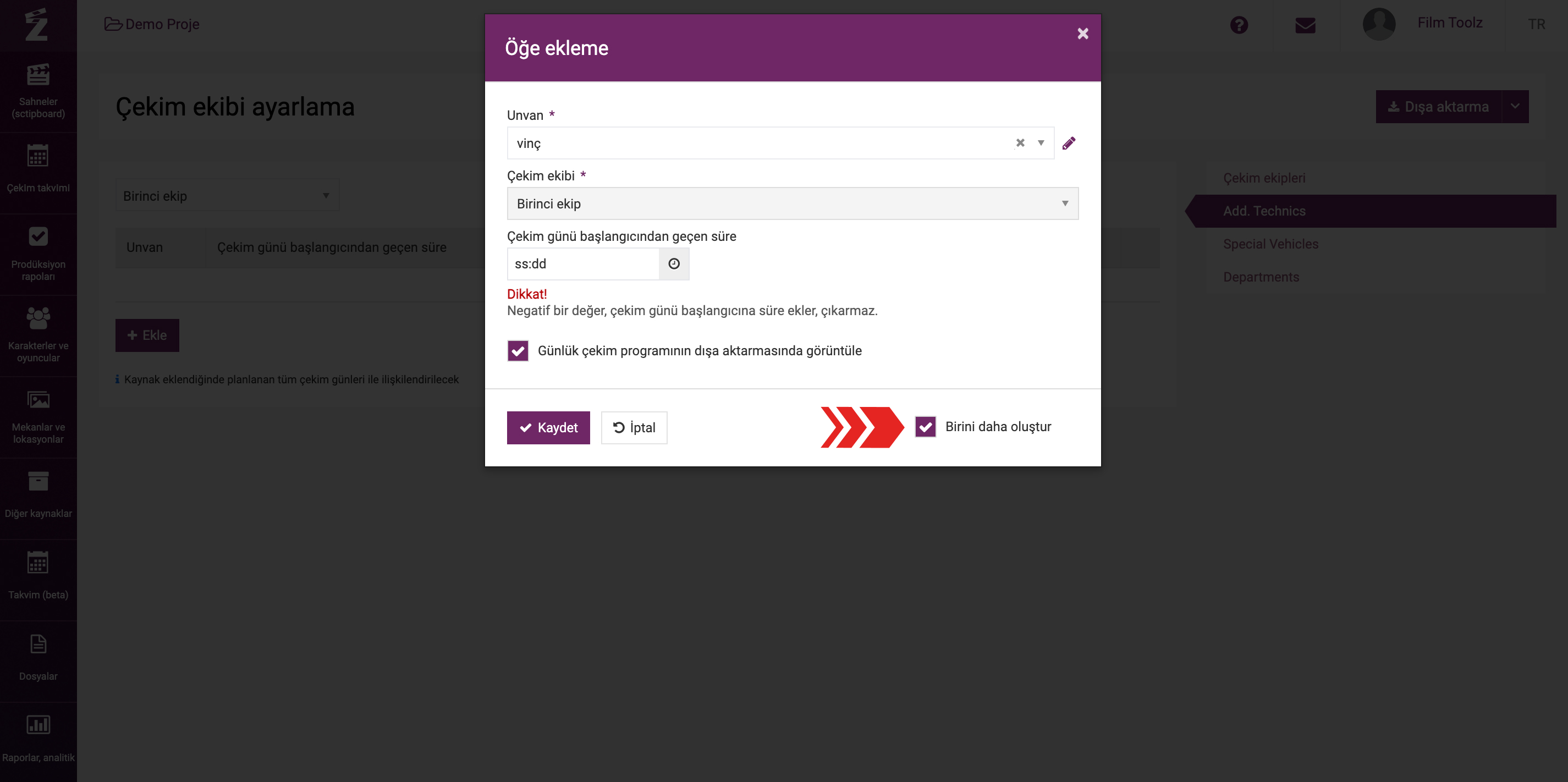
Task: Open Karakterler ve oyuncular section
Action: coord(38,336)
